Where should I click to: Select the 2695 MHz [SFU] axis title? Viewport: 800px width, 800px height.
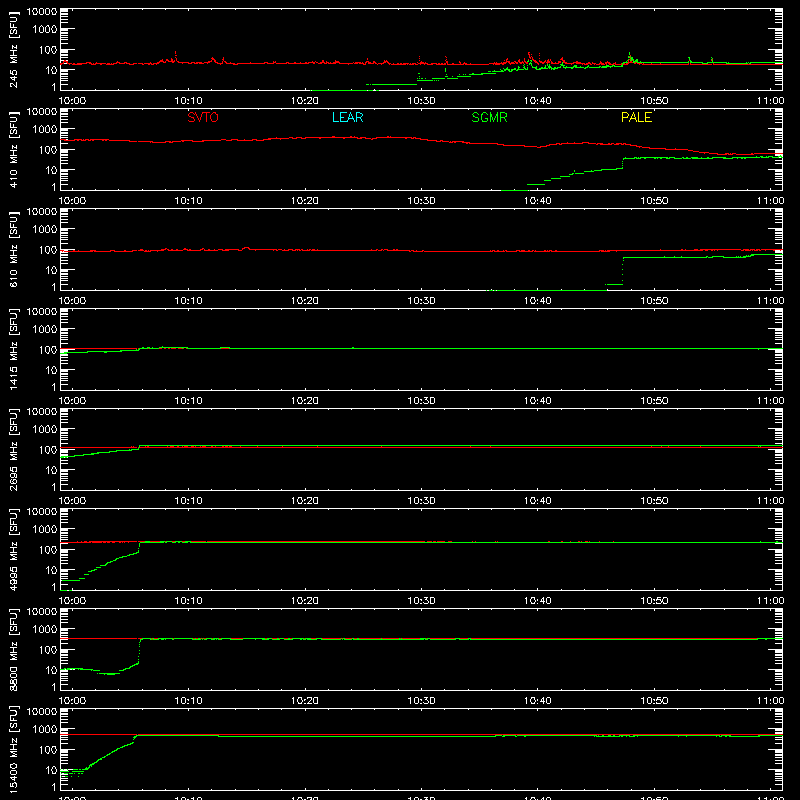pos(13,449)
